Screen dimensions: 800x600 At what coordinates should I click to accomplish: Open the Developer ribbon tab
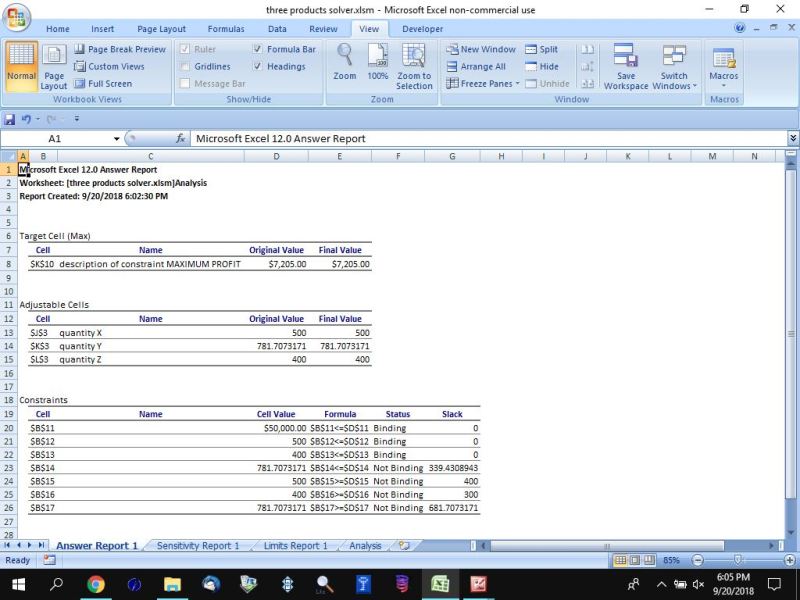pyautogui.click(x=422, y=29)
